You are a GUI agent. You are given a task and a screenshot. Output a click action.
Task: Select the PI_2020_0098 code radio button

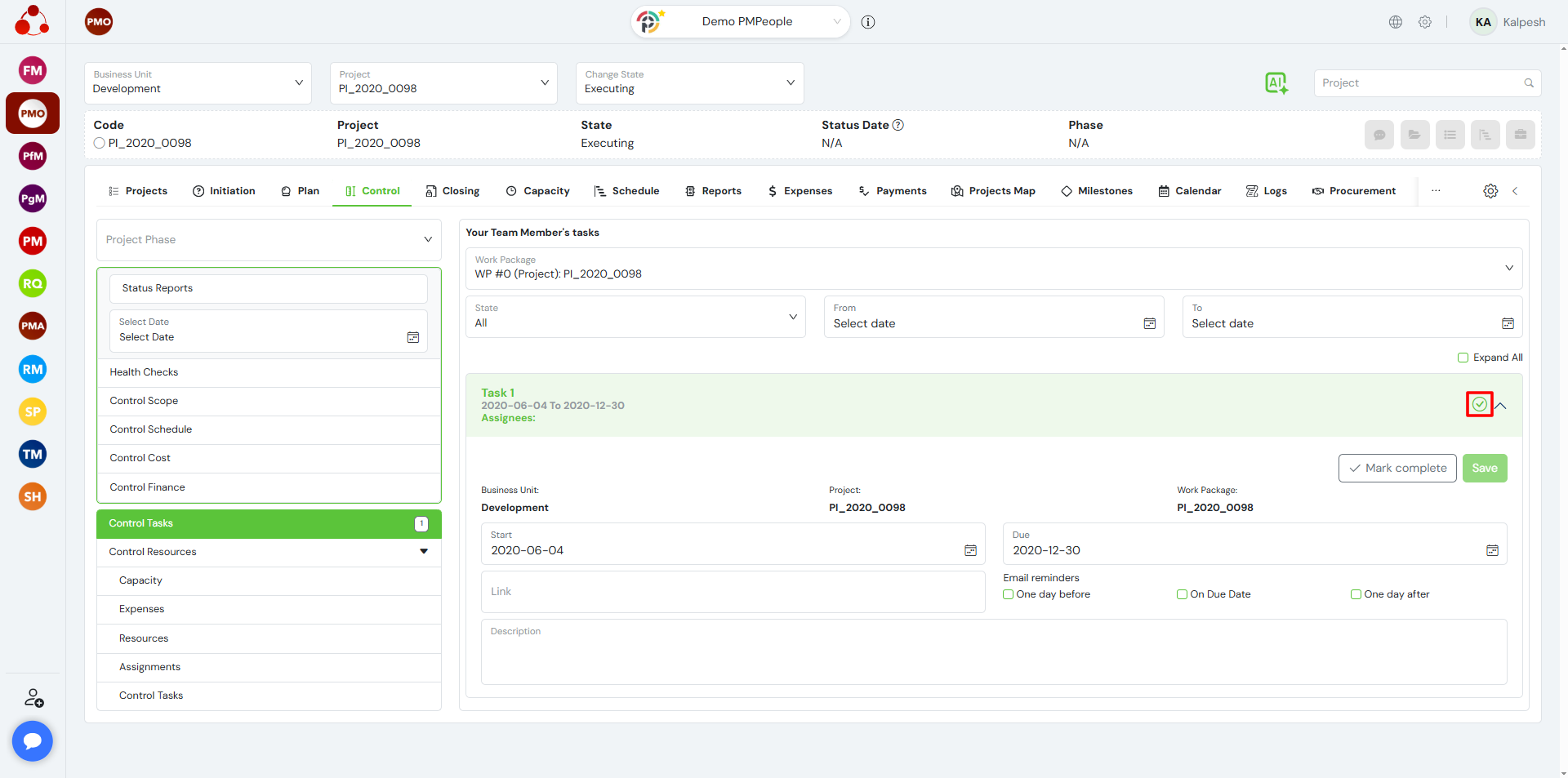(x=100, y=143)
